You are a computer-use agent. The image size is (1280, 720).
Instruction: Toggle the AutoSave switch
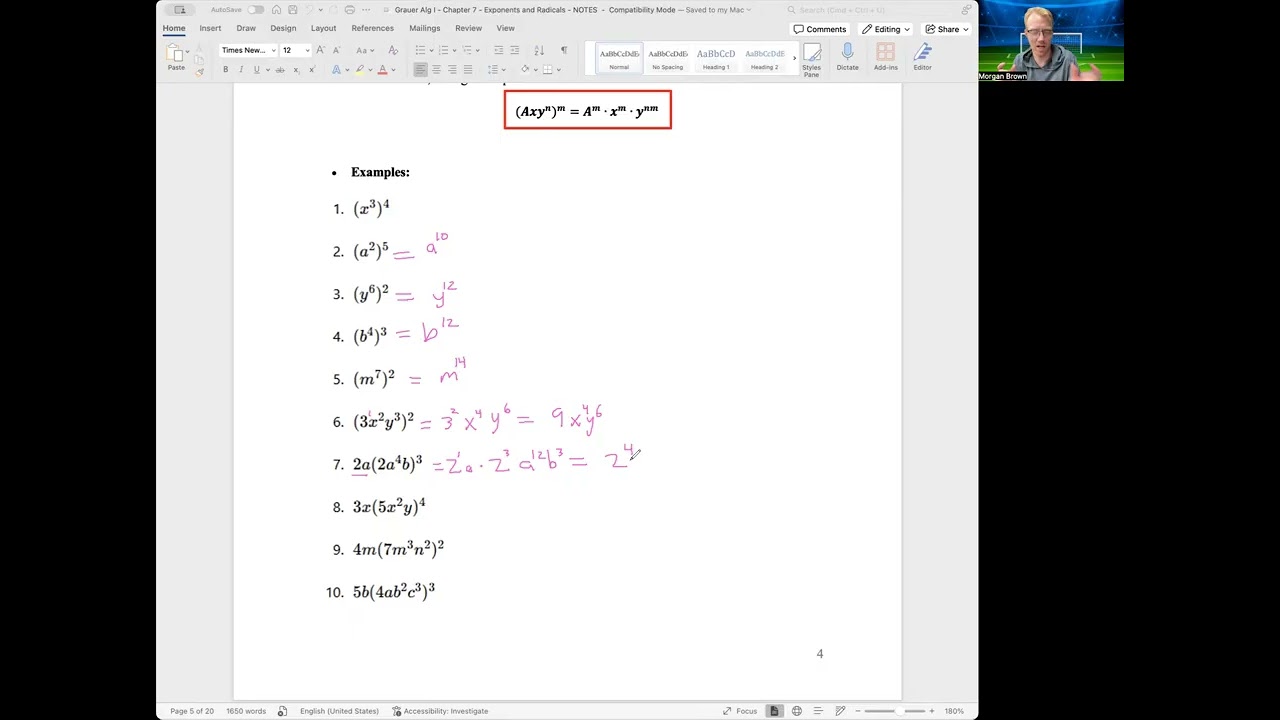(256, 10)
